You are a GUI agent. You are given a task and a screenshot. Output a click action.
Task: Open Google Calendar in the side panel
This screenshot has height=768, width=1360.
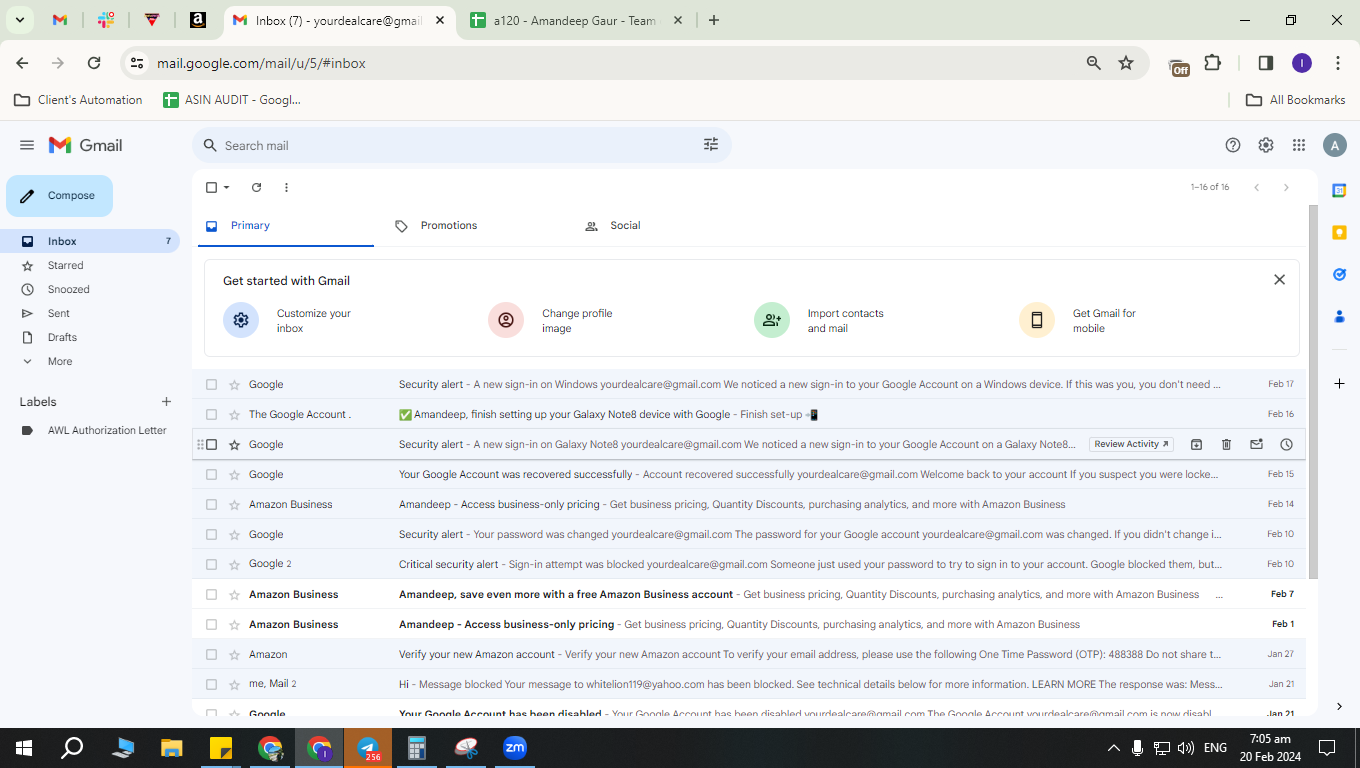point(1339,190)
